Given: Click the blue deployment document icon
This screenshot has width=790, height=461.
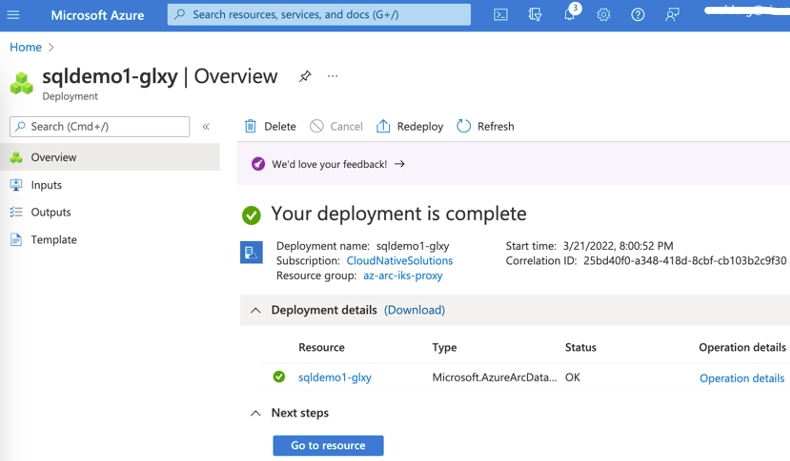Looking at the screenshot, I should pos(251,252).
